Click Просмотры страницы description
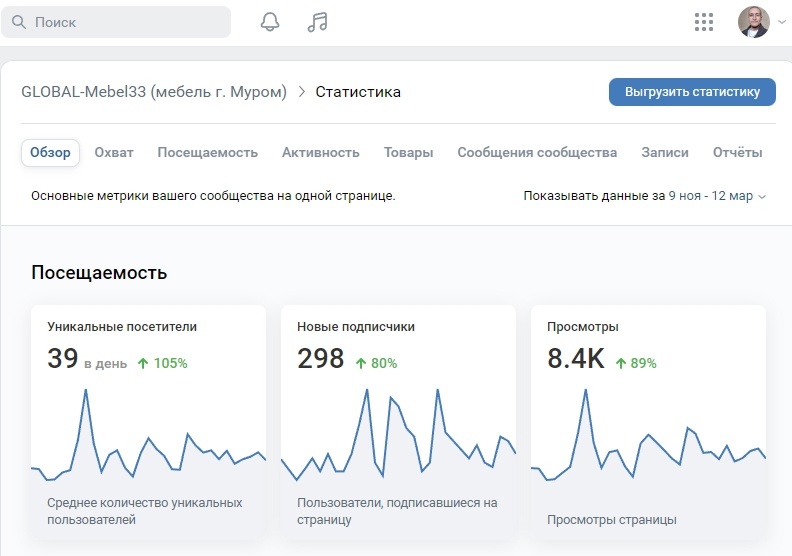792x556 pixels. (612, 520)
